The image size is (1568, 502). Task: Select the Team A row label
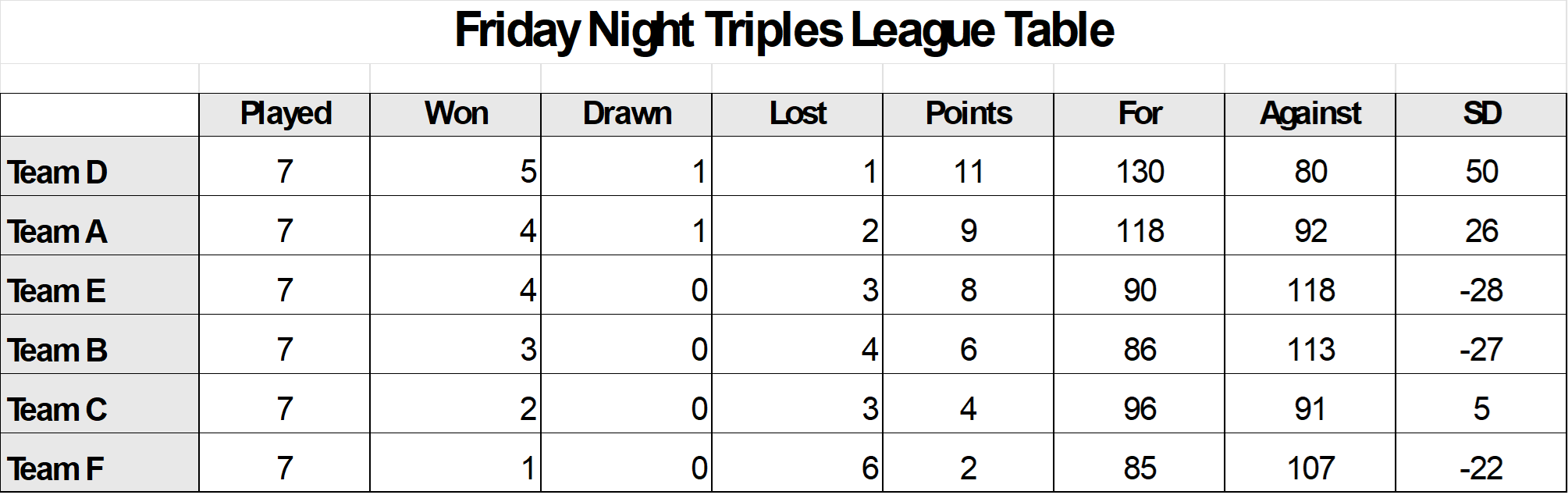(58, 232)
